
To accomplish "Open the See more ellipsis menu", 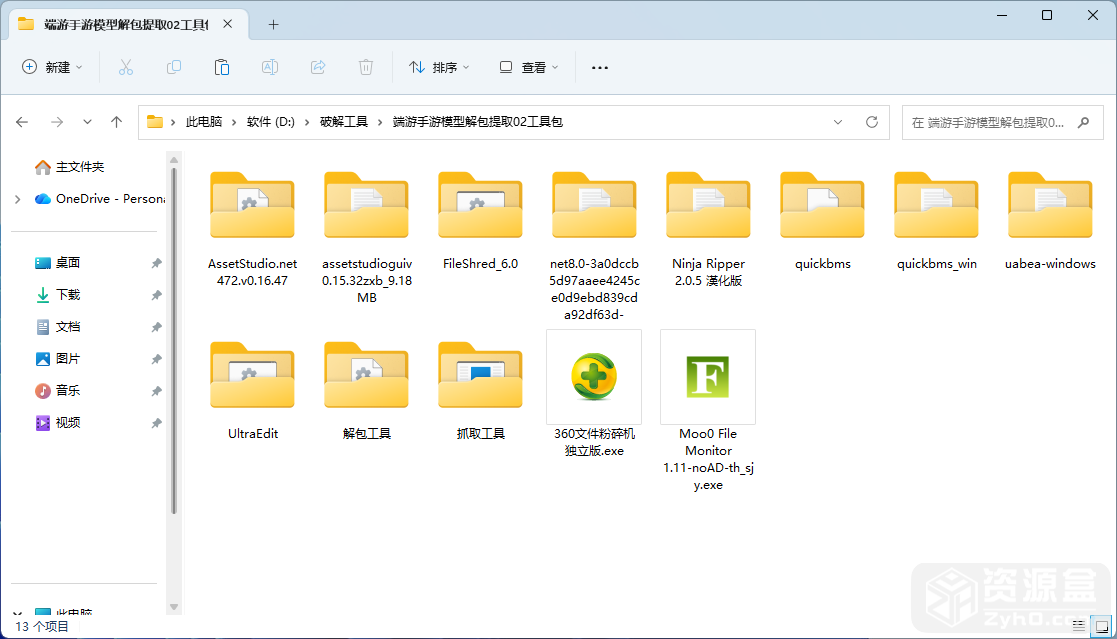I will (599, 67).
